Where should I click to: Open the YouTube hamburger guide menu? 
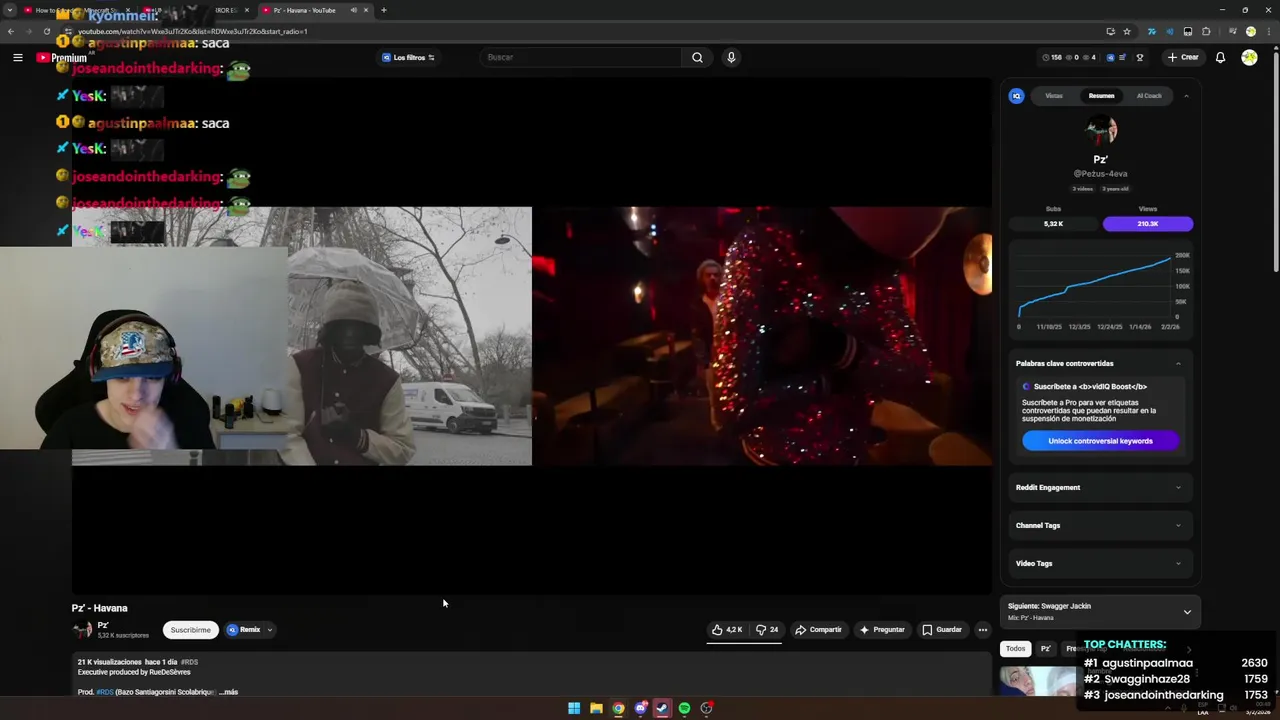tap(17, 57)
